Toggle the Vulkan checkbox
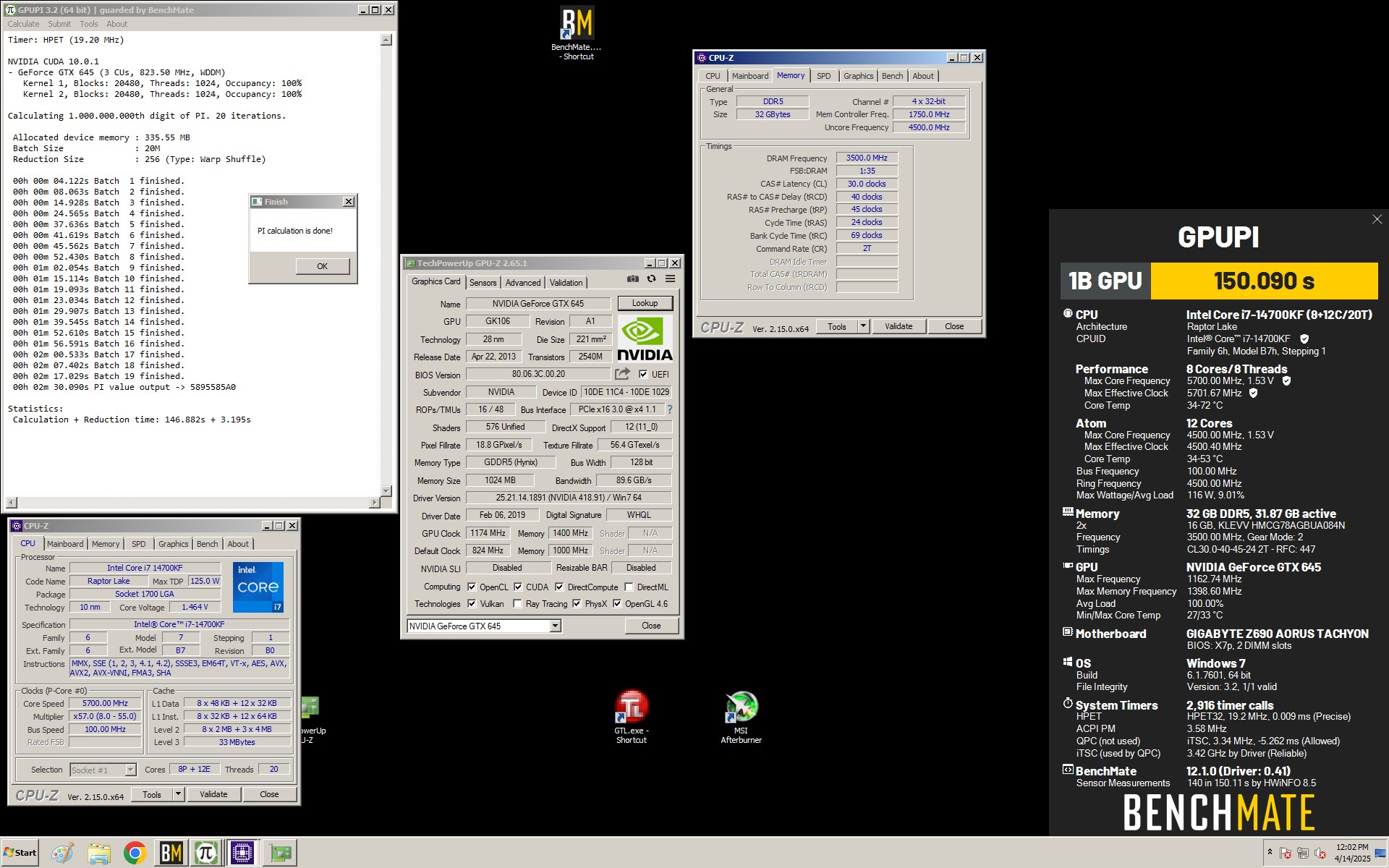 (472, 603)
